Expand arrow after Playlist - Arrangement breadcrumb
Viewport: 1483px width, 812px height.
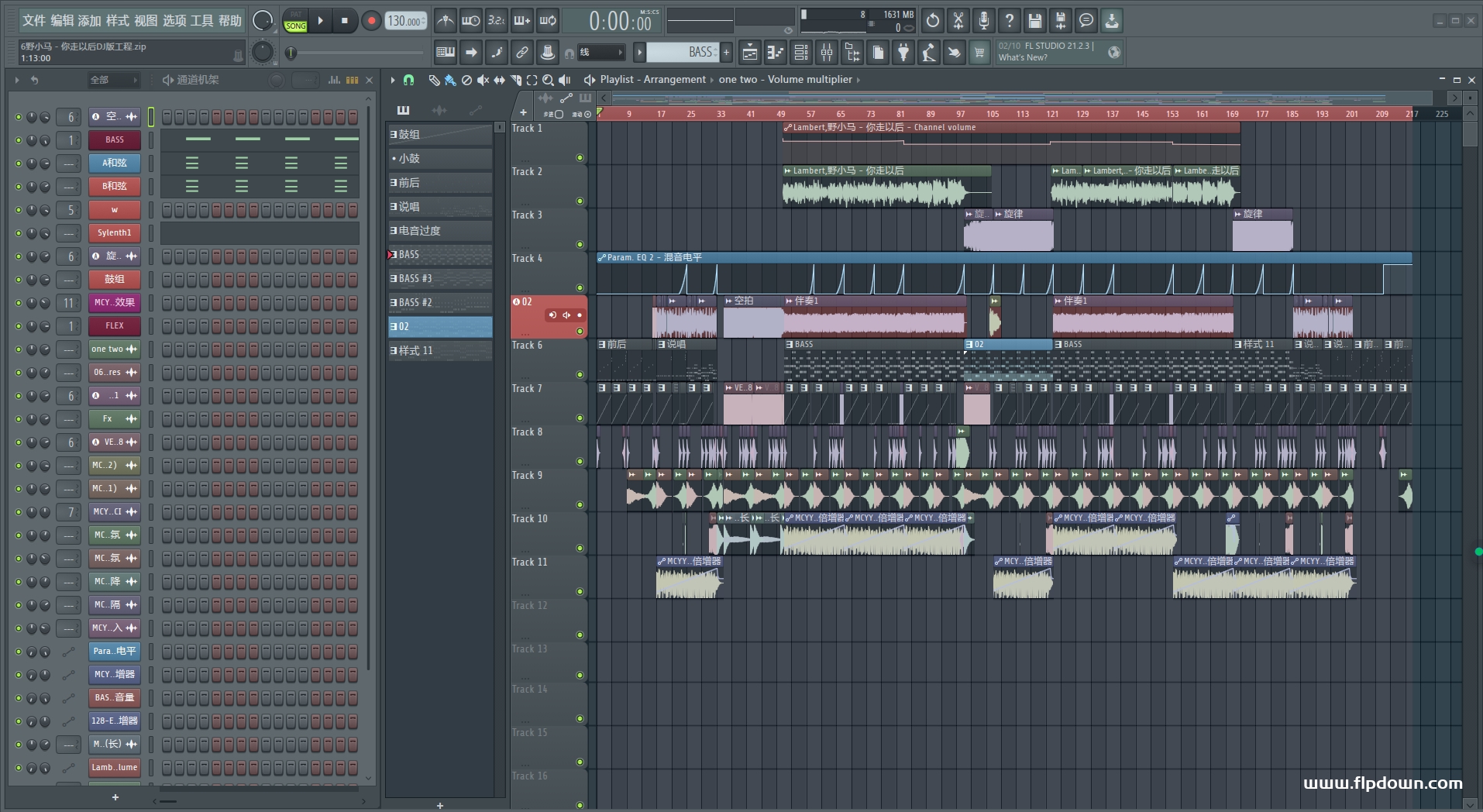tap(712, 80)
